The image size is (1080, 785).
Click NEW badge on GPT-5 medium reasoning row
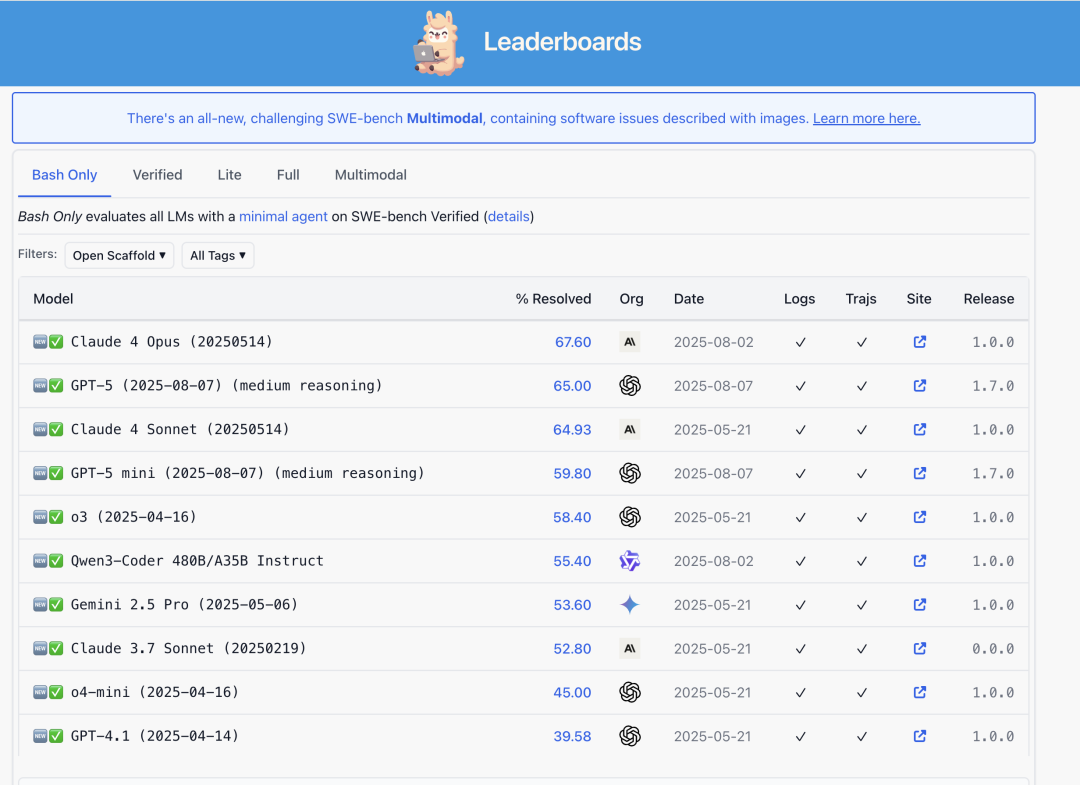(x=40, y=386)
